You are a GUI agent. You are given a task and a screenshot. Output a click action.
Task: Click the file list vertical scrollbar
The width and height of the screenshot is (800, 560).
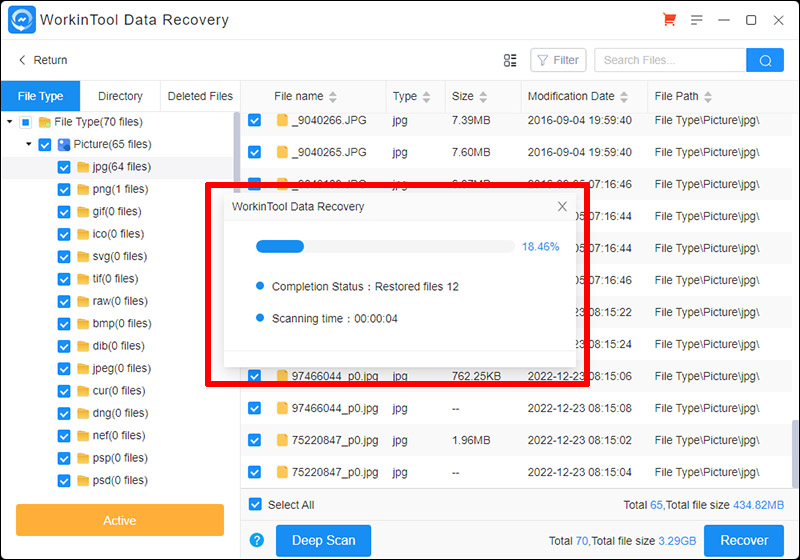click(795, 453)
